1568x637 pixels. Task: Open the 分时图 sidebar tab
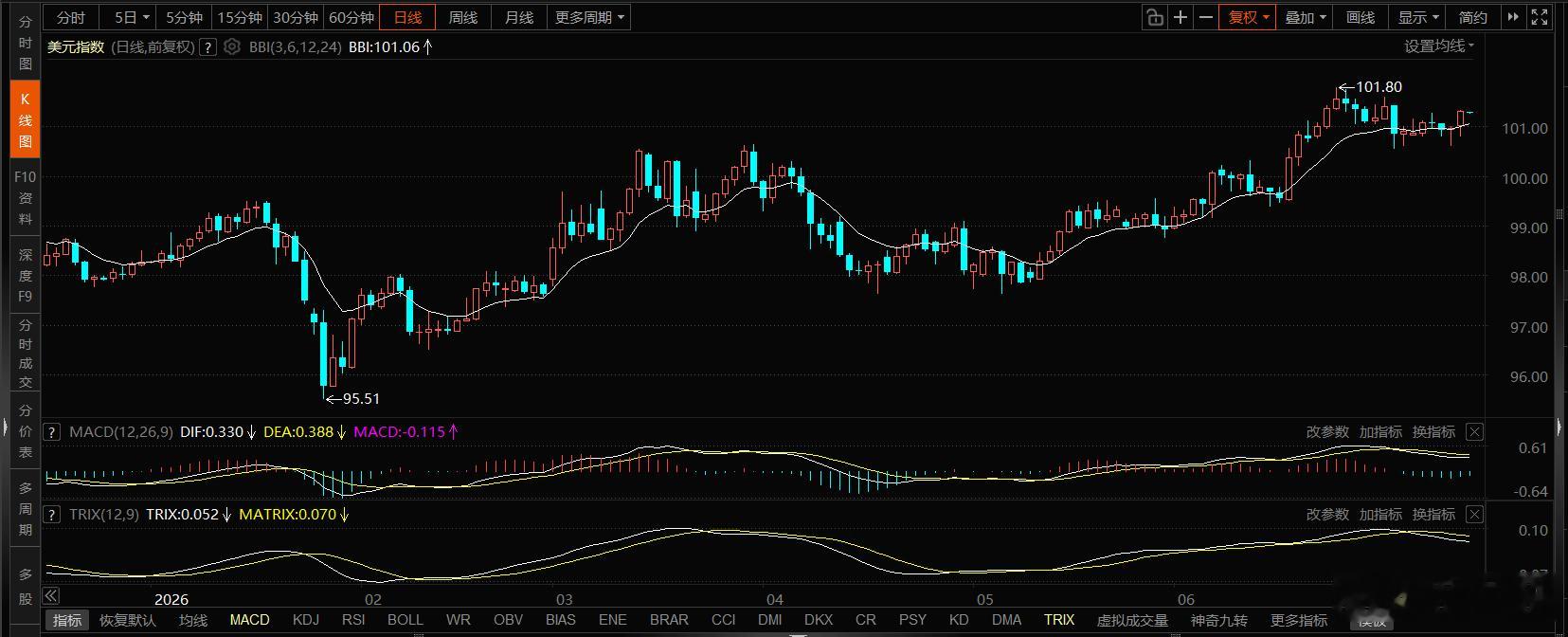click(26, 43)
